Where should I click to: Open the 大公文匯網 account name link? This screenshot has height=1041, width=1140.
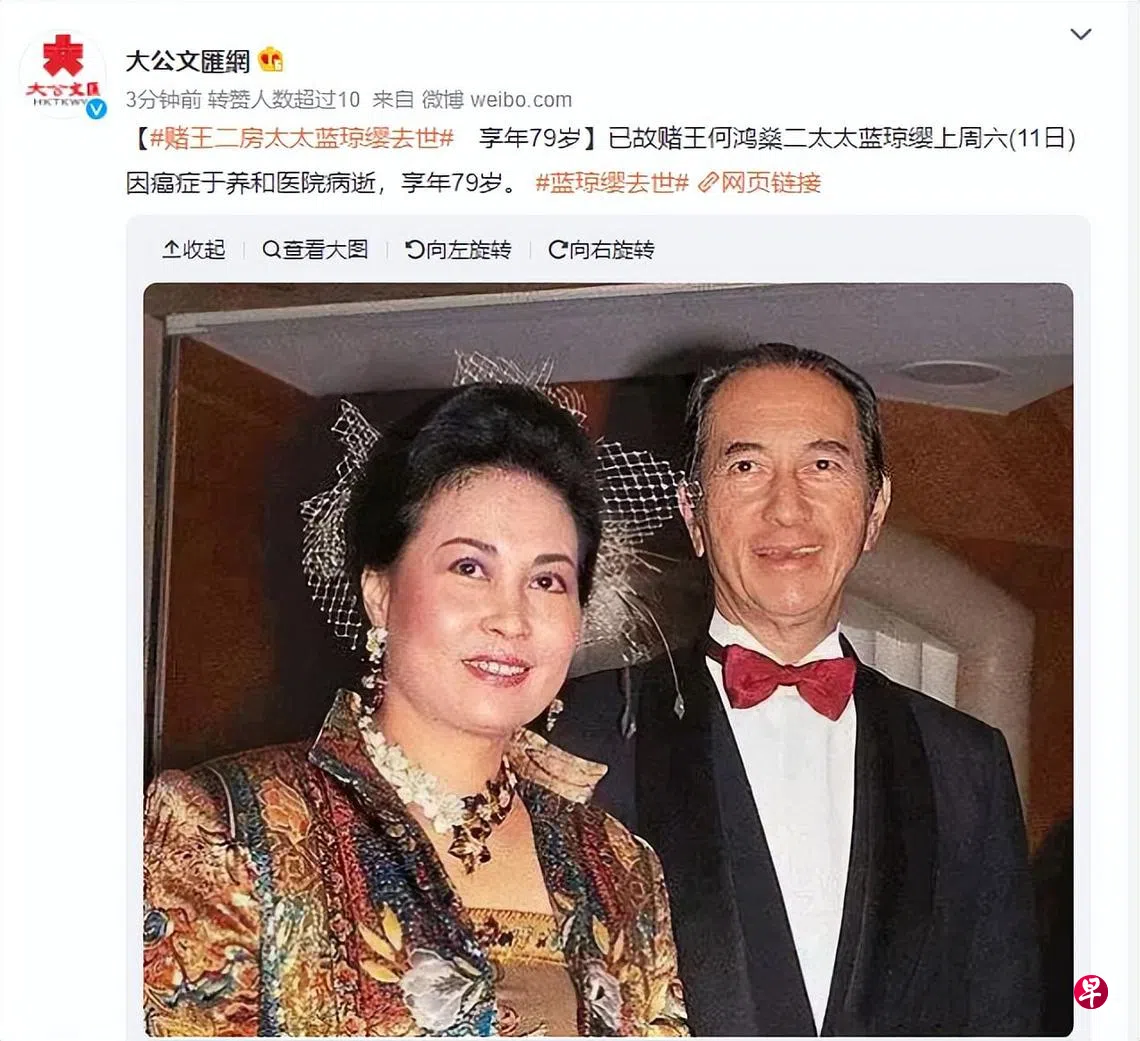[x=188, y=61]
